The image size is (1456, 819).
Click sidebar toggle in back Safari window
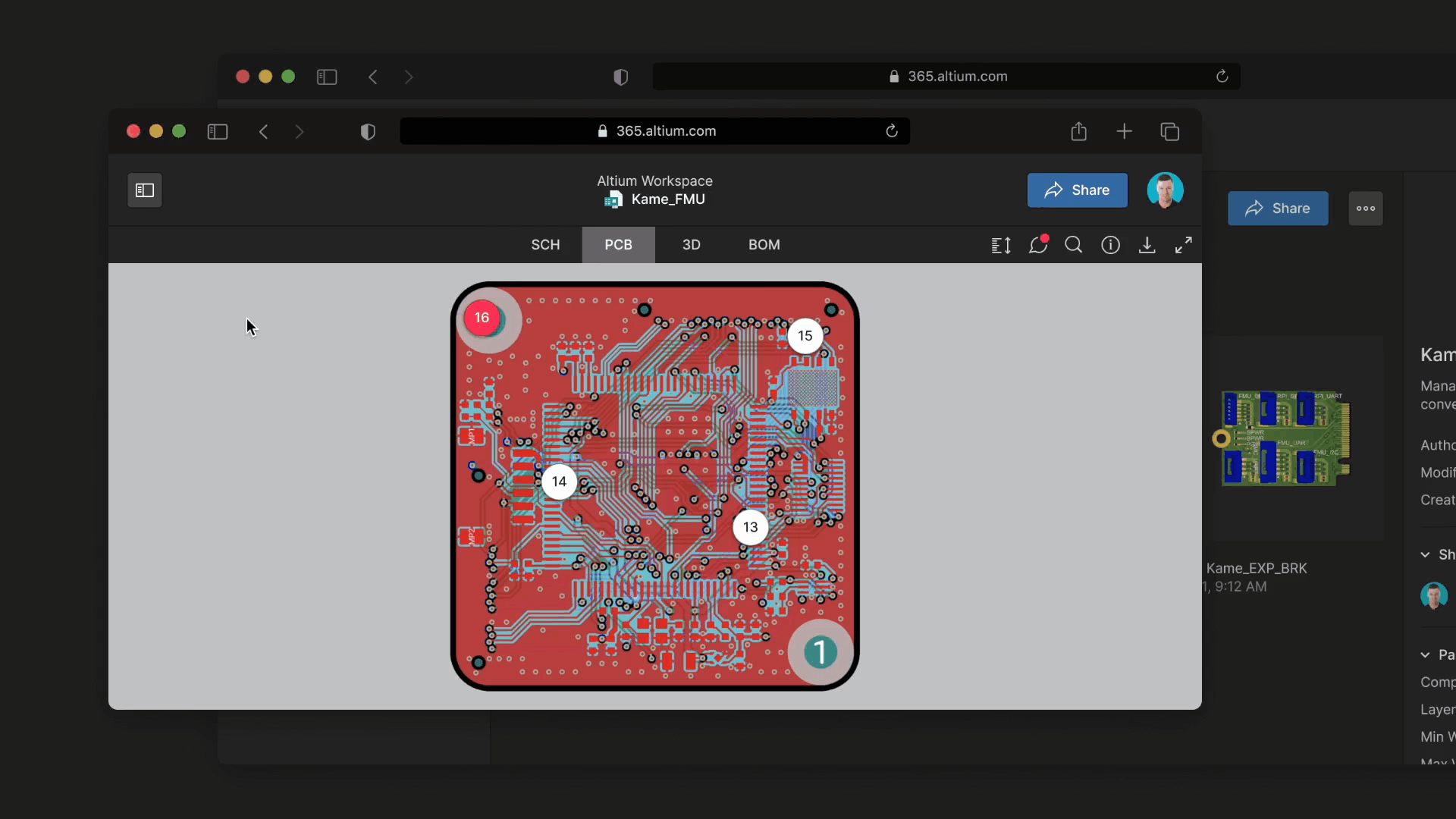(x=327, y=77)
